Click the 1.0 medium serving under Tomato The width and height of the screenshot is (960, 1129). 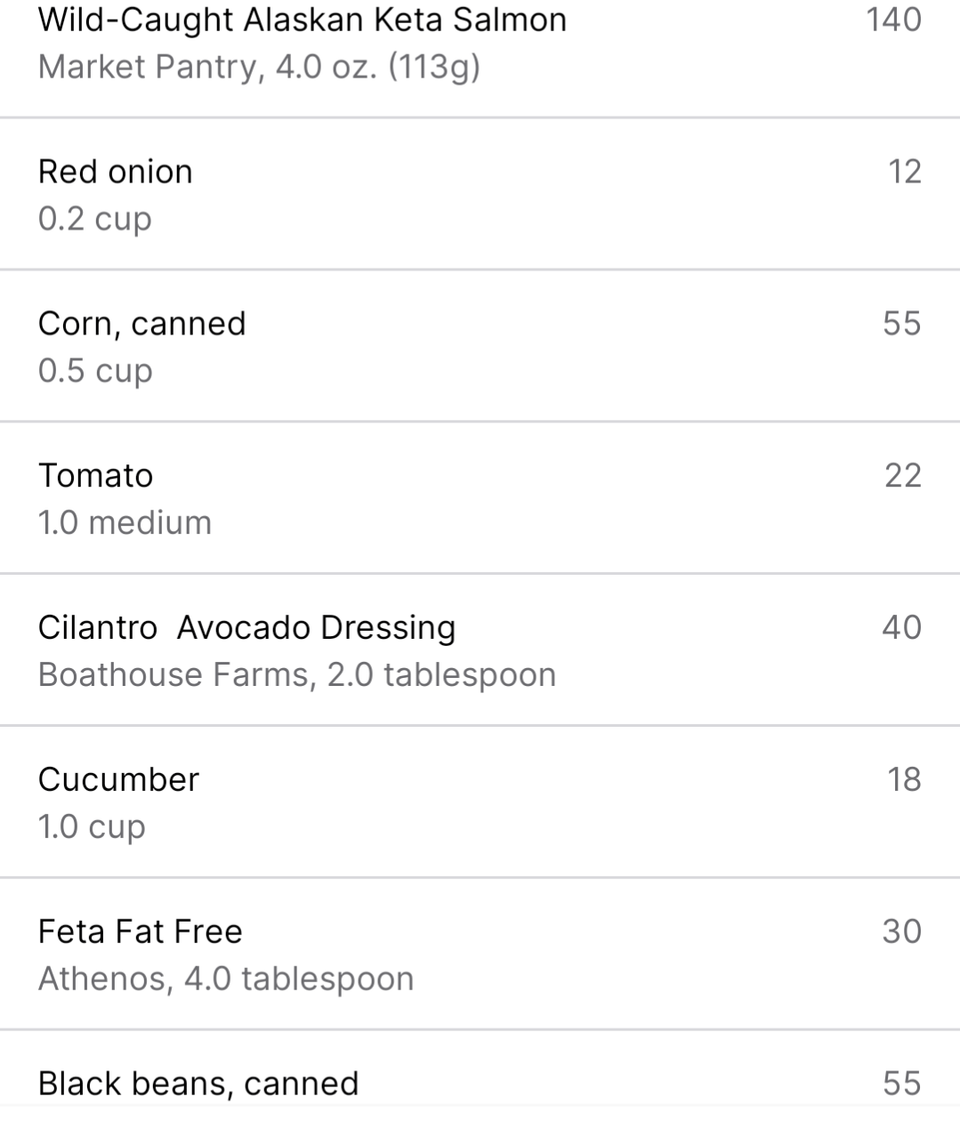coord(125,523)
